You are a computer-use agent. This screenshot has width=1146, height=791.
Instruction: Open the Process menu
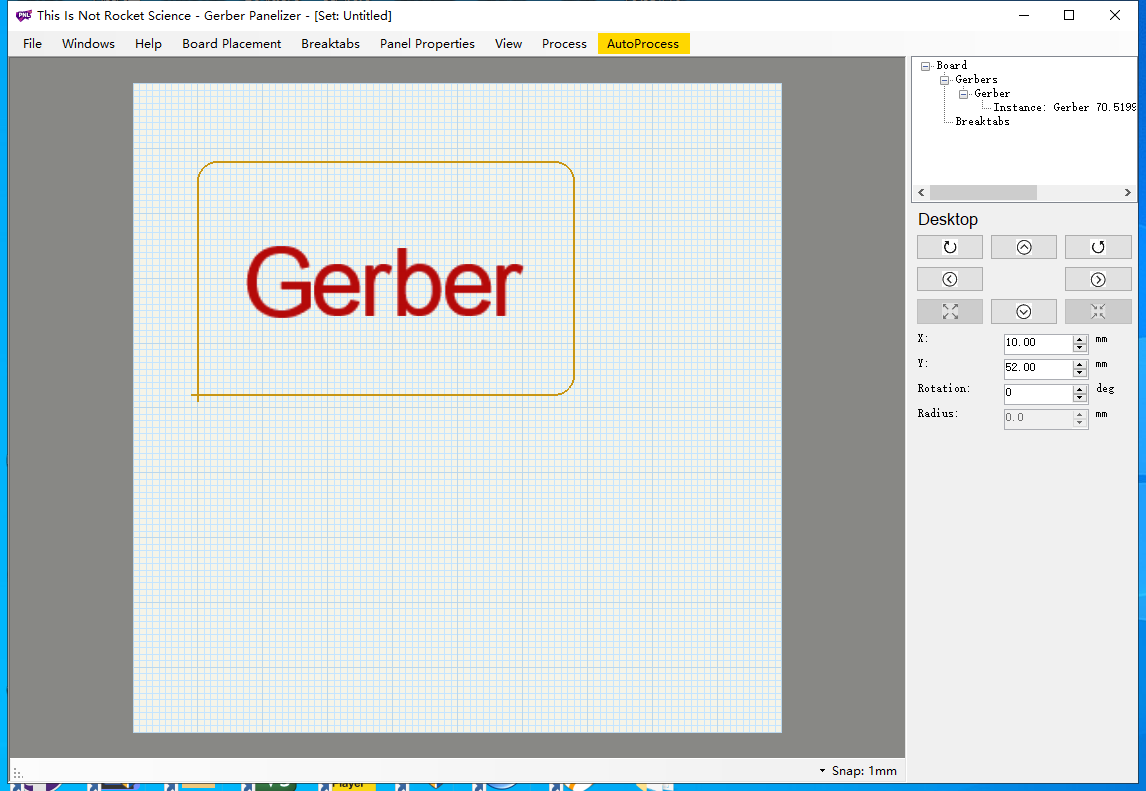pyautogui.click(x=564, y=43)
